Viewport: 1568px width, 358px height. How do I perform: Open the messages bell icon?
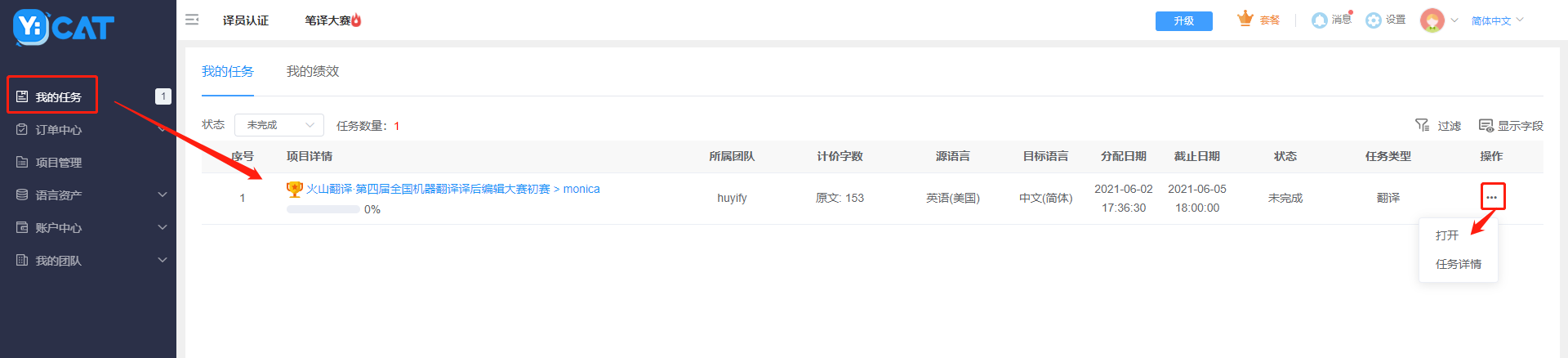click(1319, 20)
